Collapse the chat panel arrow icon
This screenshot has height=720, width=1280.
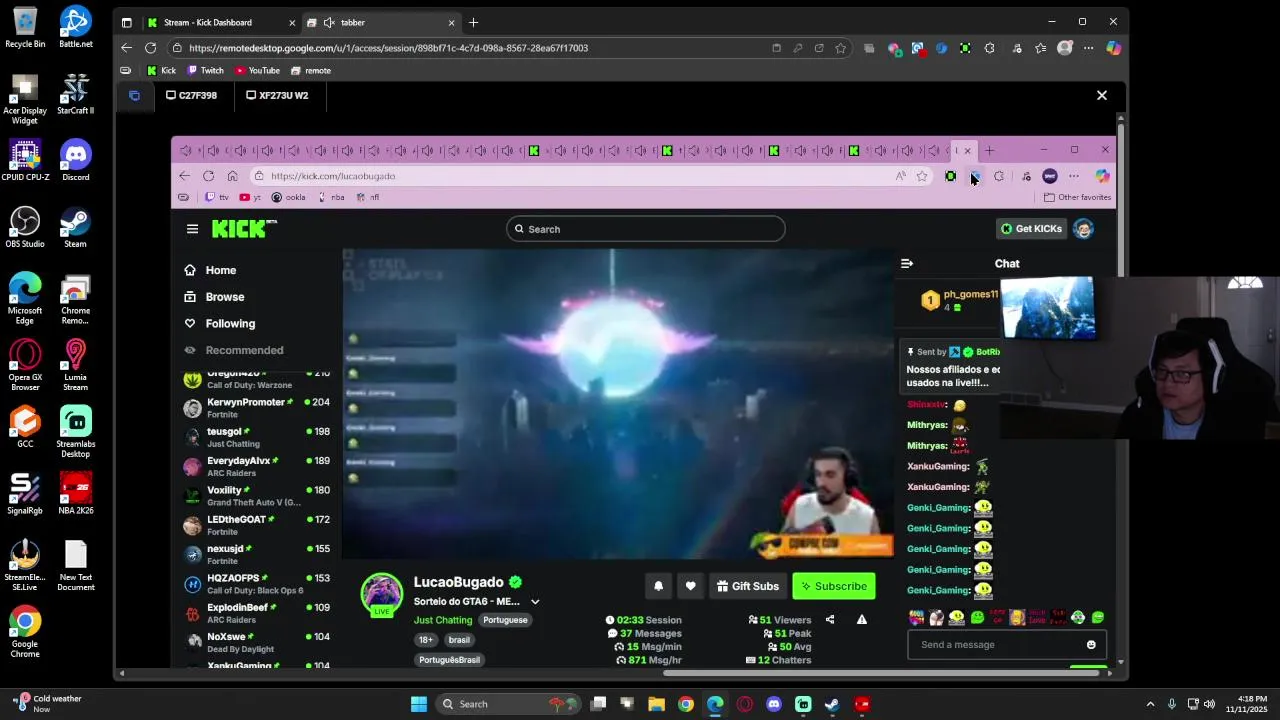coord(907,264)
